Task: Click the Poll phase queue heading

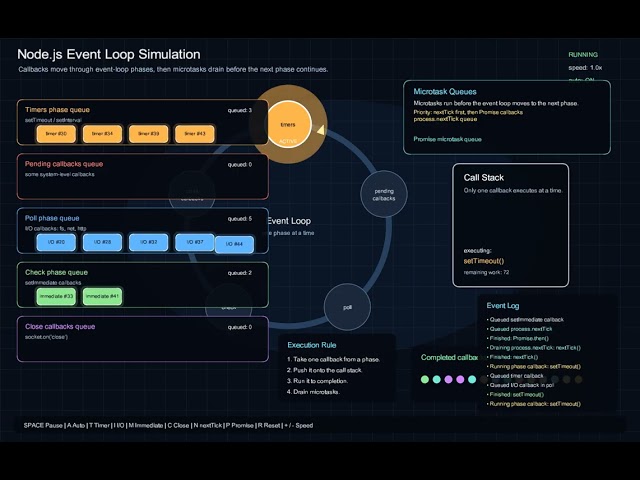Action: pos(52,218)
